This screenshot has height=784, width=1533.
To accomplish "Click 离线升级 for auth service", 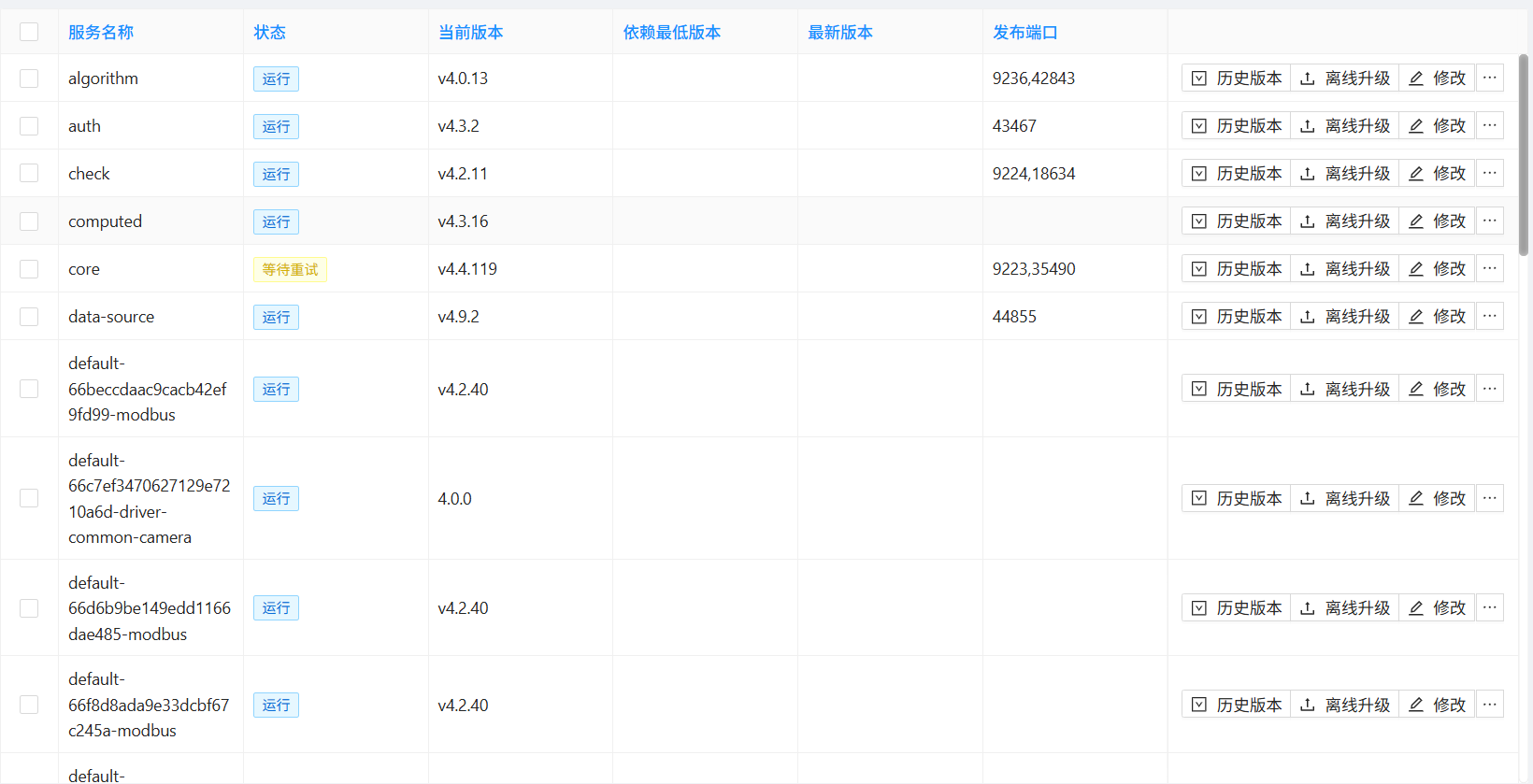I will coord(1344,126).
